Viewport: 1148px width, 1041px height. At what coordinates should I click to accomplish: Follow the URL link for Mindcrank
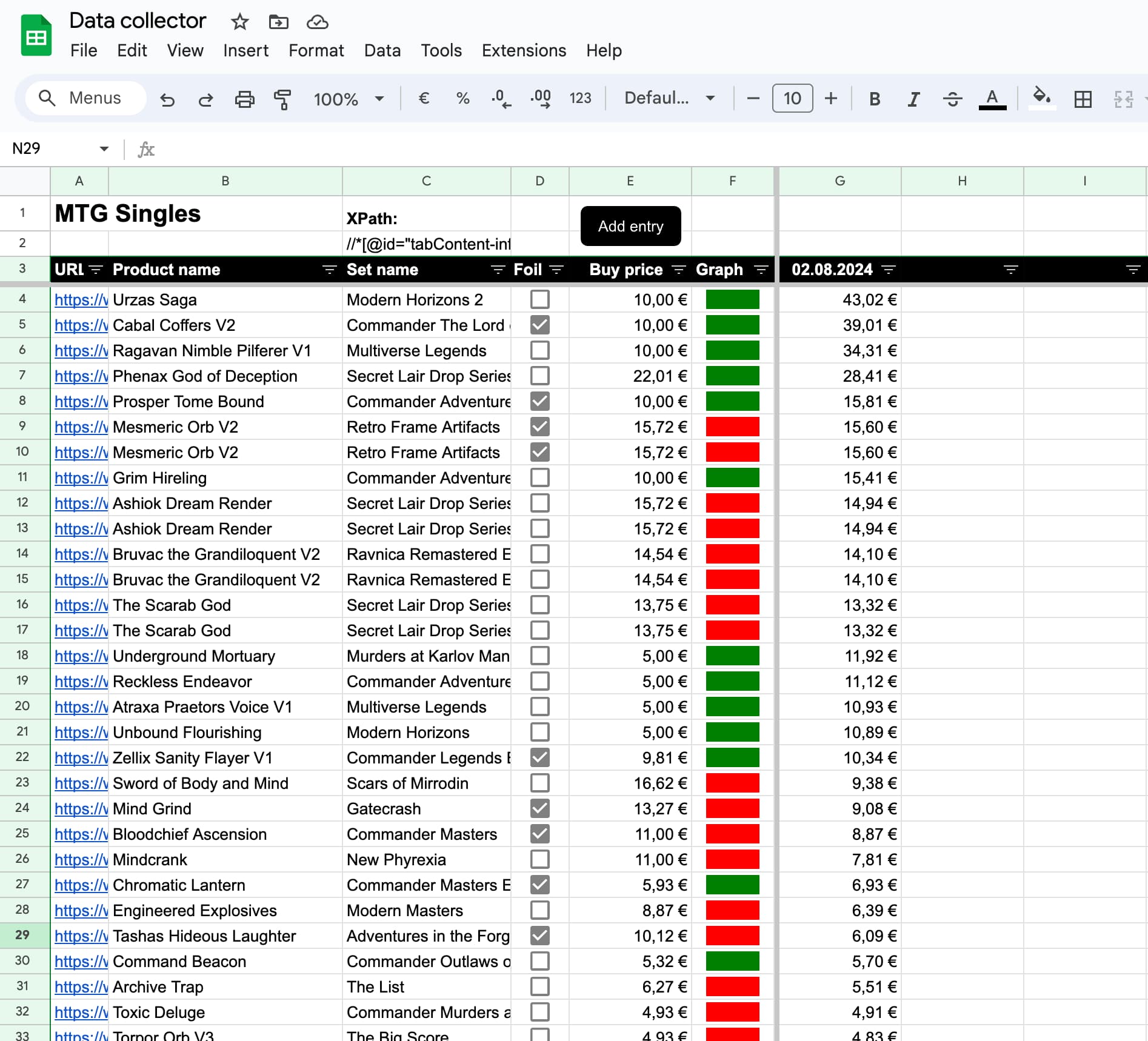tap(81, 859)
